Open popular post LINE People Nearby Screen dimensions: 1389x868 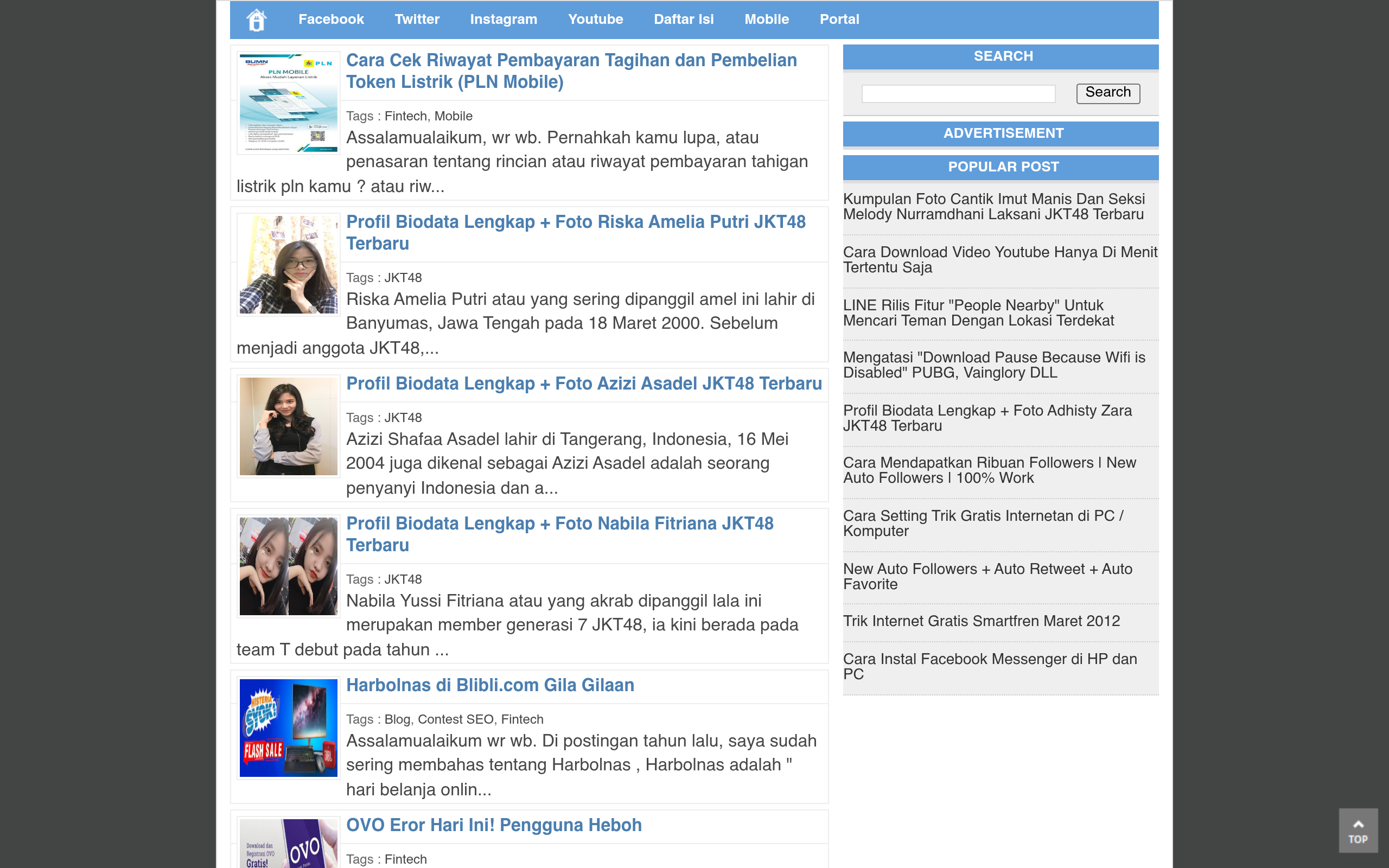click(x=979, y=313)
